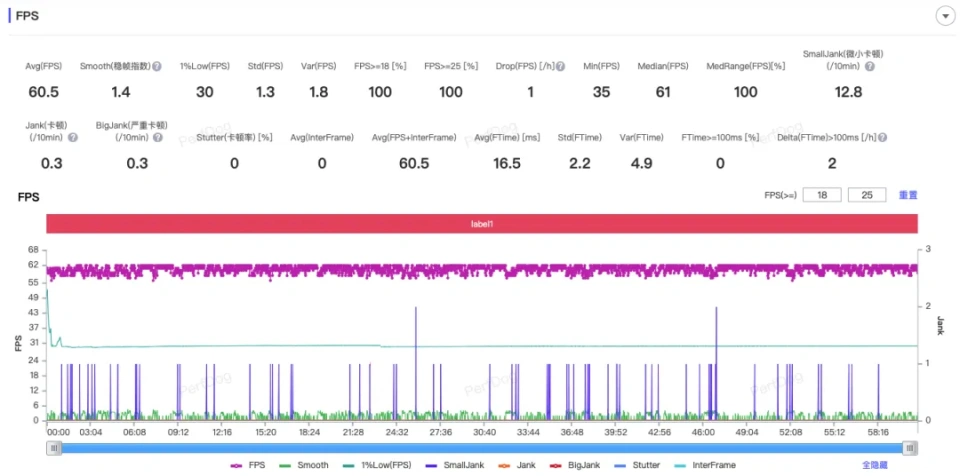Toggle FPS series in chart legend
Image resolution: width=960 pixels, height=476 pixels.
249,465
